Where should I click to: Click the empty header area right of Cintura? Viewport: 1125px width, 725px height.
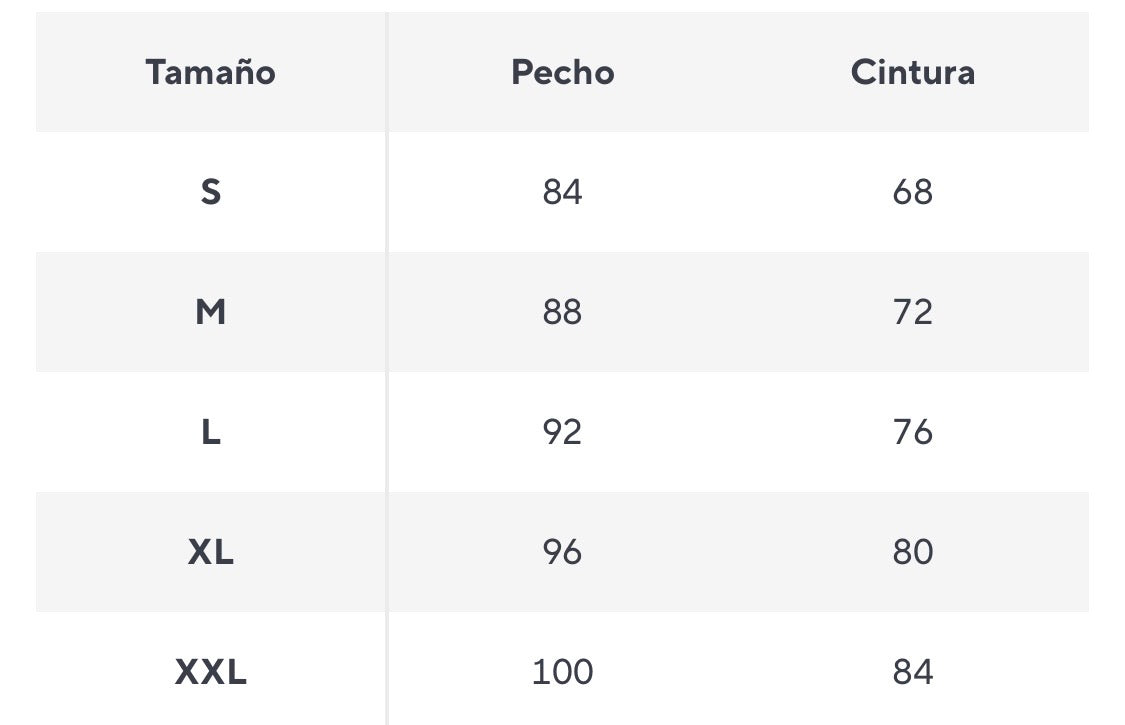[1040, 72]
